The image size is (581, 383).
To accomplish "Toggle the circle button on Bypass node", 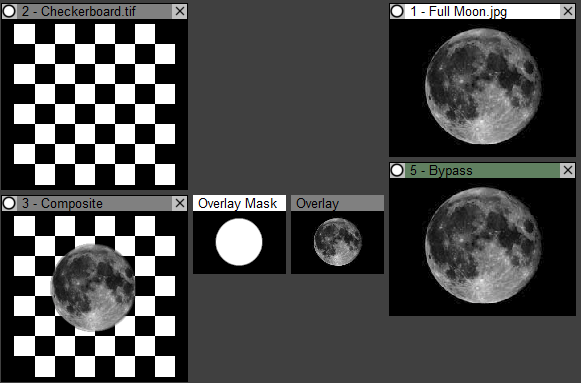I will tap(397, 170).
